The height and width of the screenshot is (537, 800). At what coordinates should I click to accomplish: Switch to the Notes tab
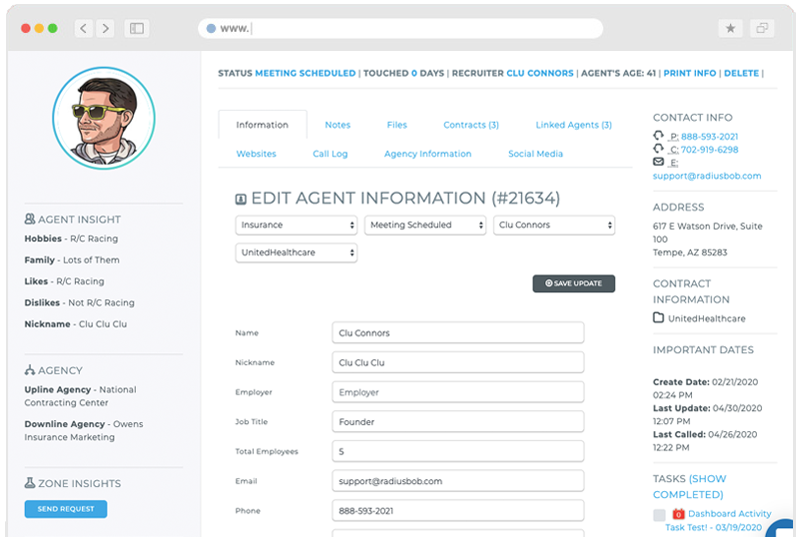pos(338,124)
